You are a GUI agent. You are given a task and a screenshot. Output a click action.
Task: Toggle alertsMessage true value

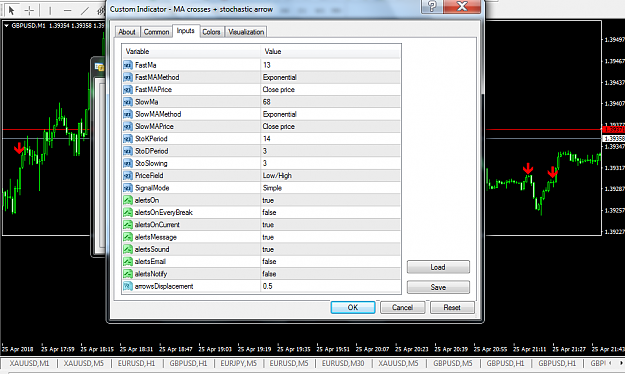330,237
